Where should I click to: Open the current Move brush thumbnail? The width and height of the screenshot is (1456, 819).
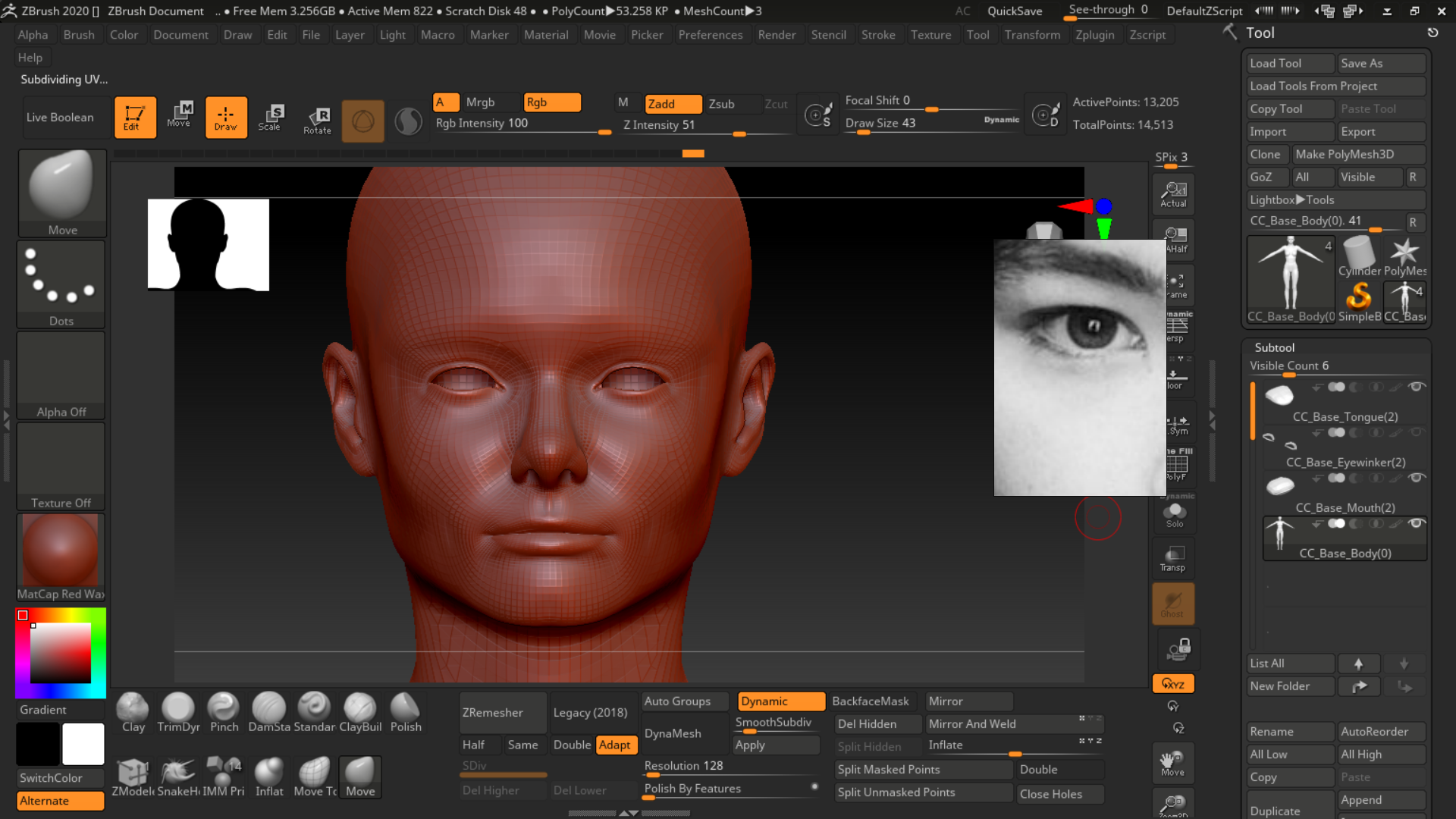tap(61, 193)
